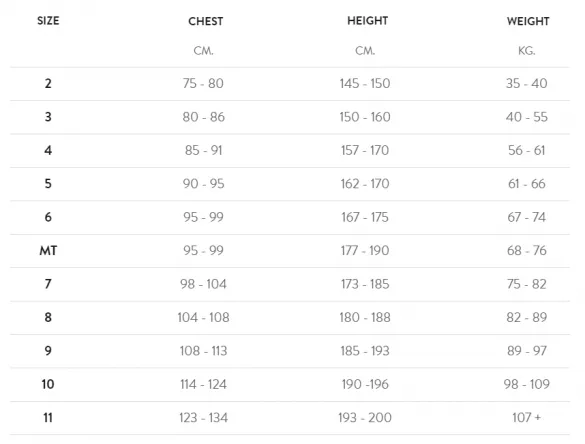585x444 pixels.
Task: Select height value 150 - 160
Action: point(365,117)
